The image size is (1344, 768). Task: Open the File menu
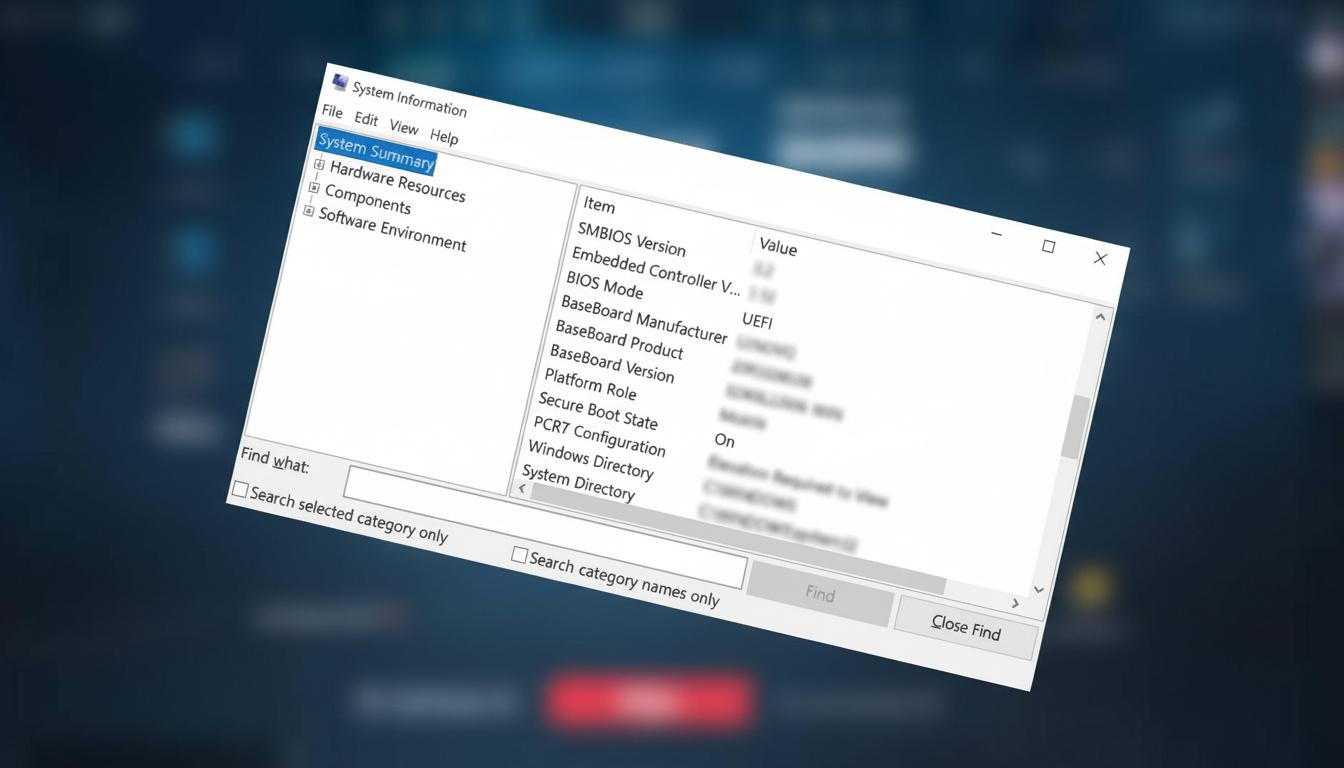coord(332,112)
